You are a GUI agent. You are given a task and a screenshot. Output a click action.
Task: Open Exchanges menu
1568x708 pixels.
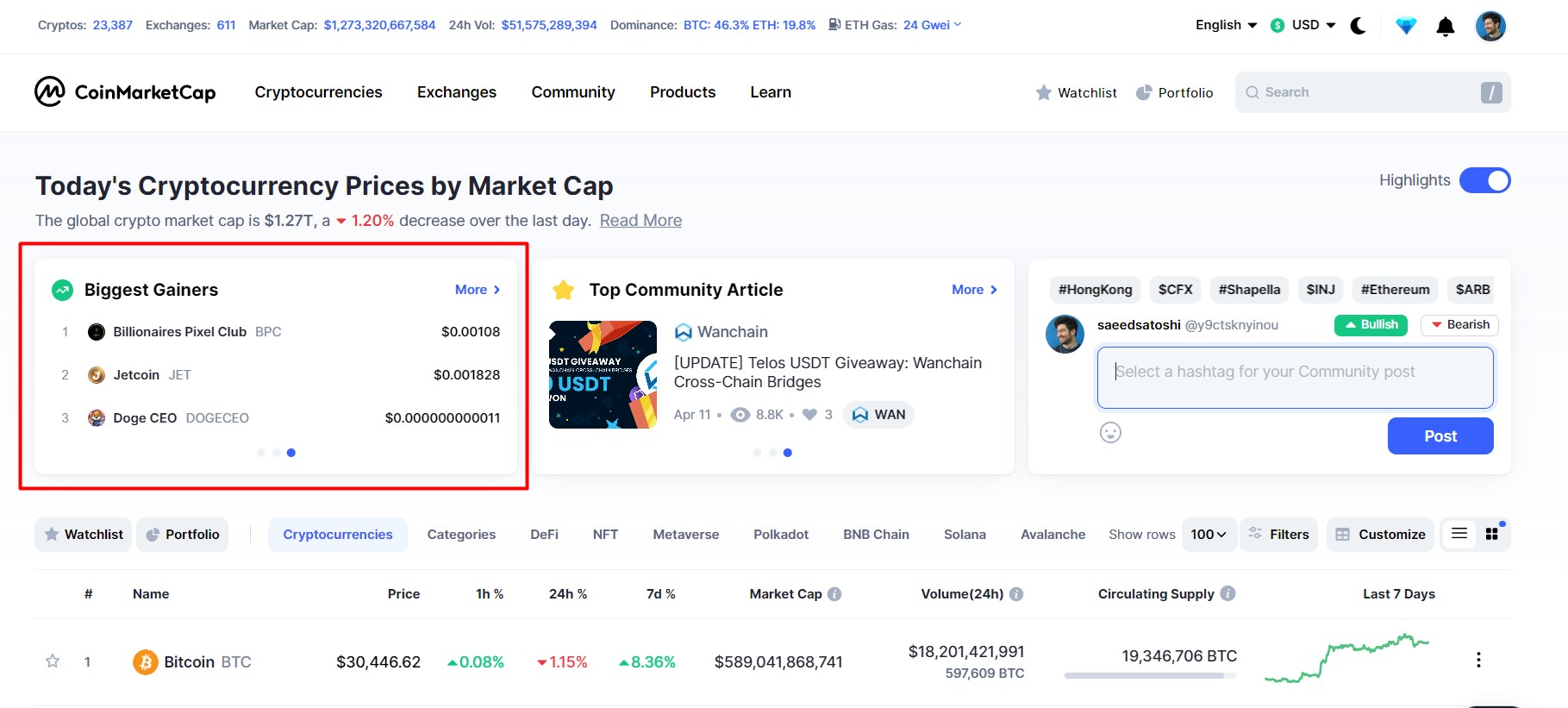click(x=457, y=92)
